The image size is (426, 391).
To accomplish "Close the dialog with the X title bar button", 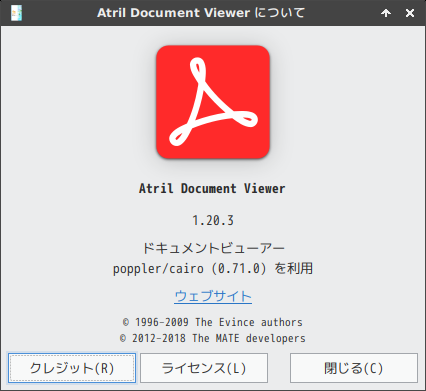I will click(410, 13).
